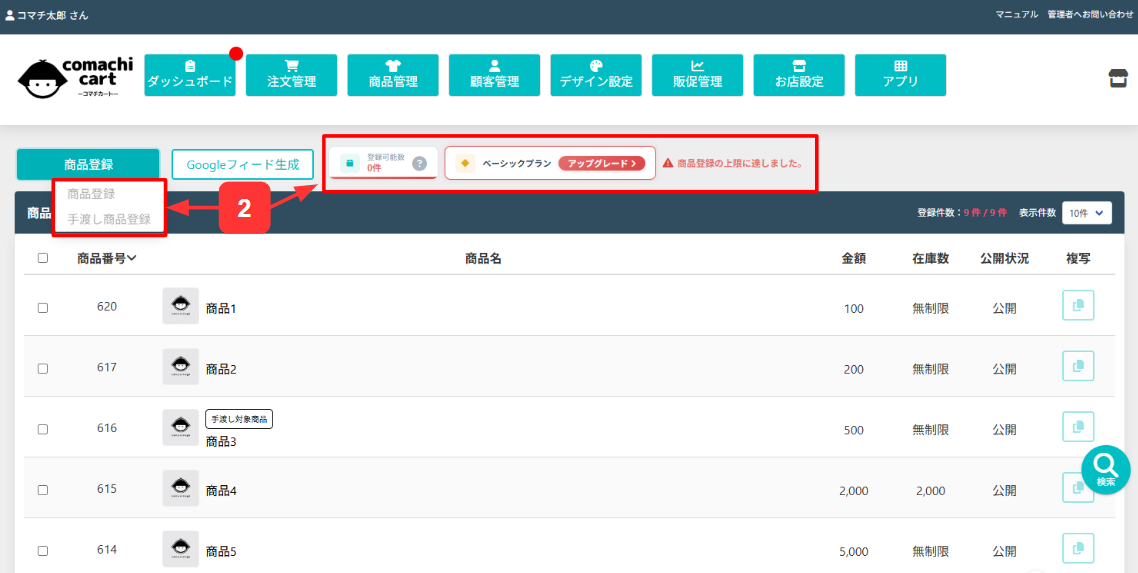
Task: Click the アップグレード button
Action: coord(601,163)
